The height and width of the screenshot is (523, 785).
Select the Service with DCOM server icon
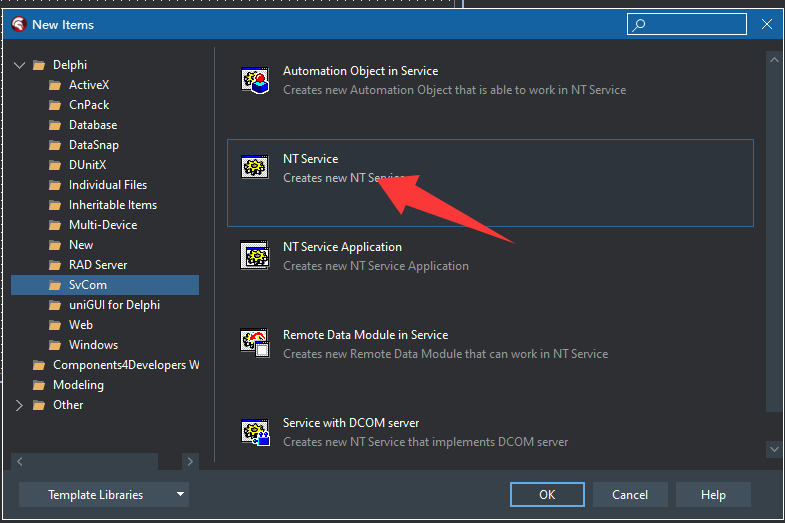[255, 432]
